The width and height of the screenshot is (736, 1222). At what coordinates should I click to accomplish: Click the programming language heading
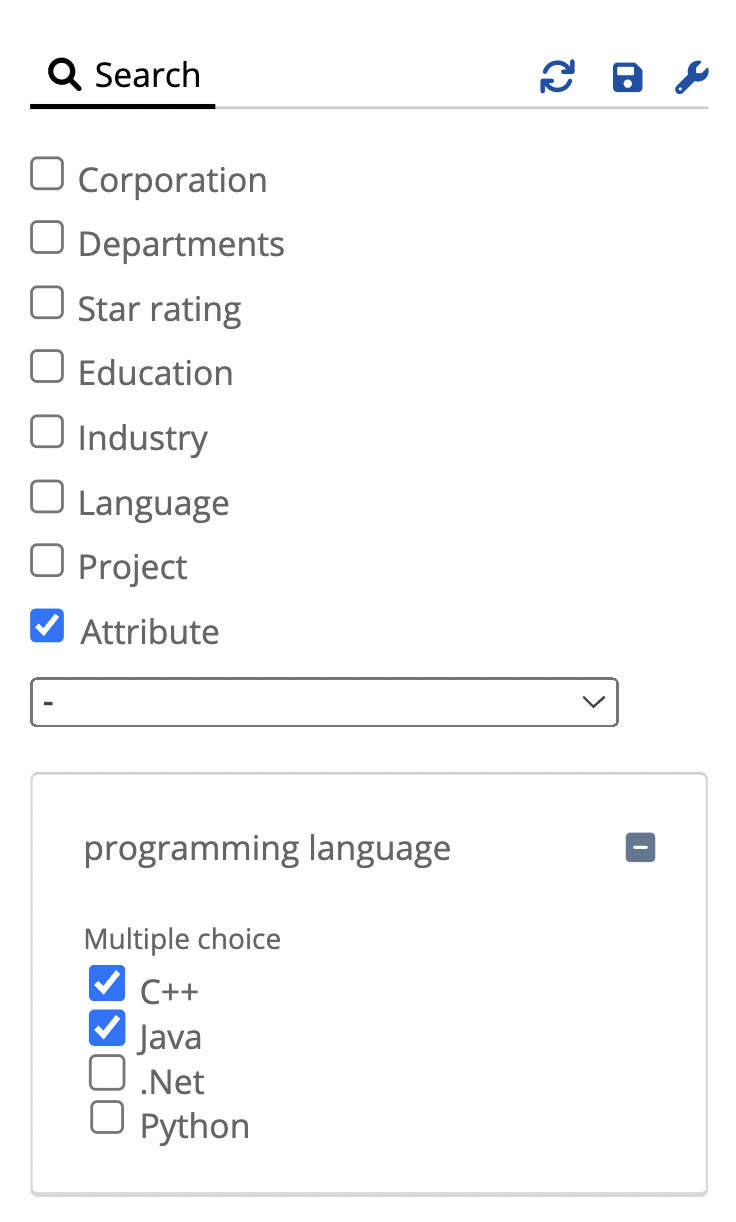click(x=267, y=848)
